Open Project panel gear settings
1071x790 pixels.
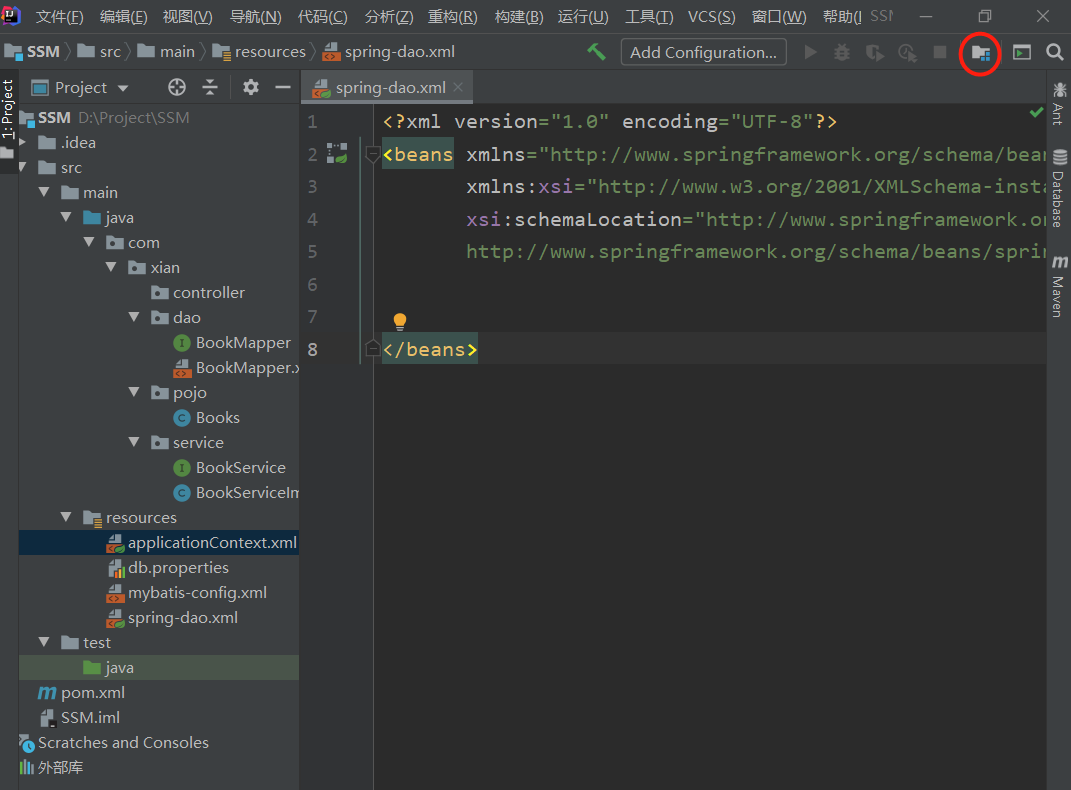251,88
